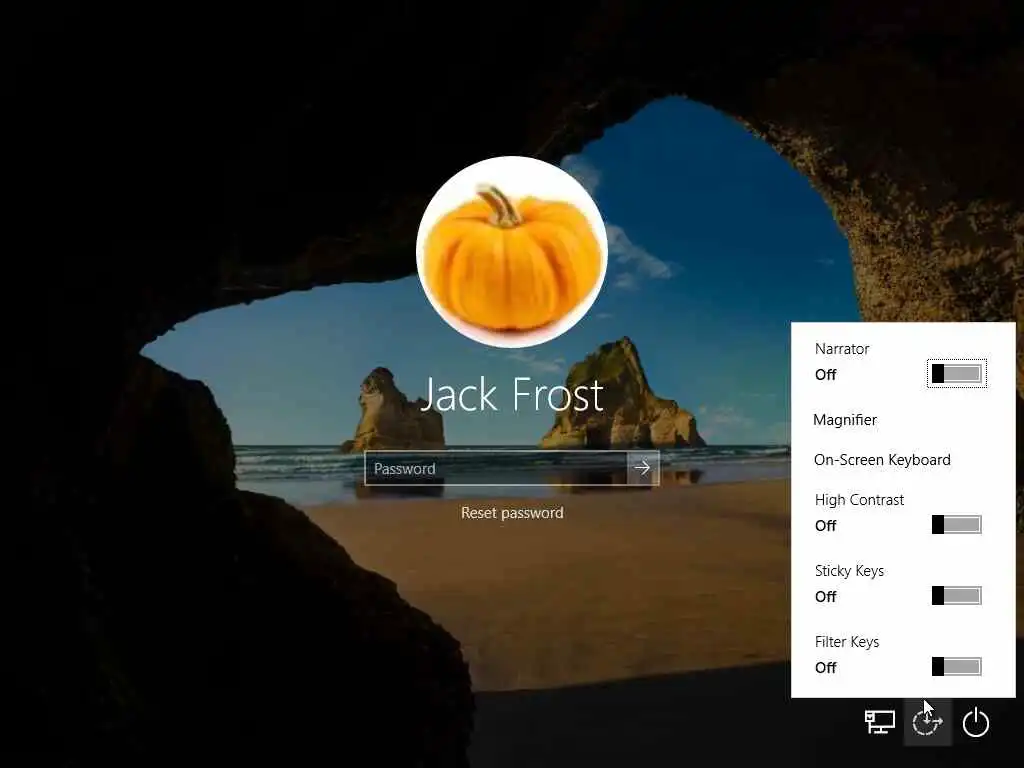Click the Off status under Narrator

coord(825,374)
